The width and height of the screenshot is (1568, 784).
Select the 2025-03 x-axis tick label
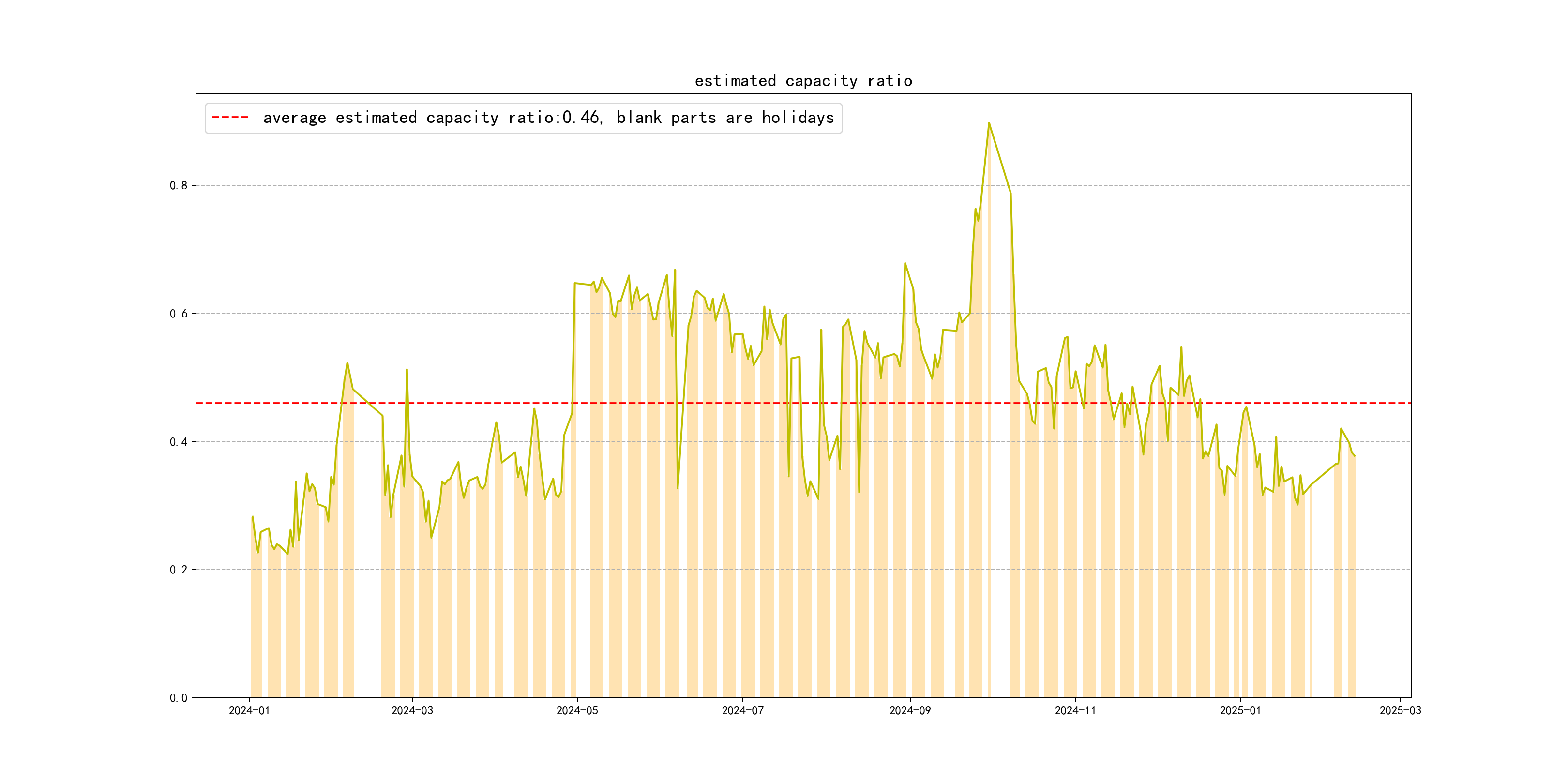click(x=1400, y=710)
